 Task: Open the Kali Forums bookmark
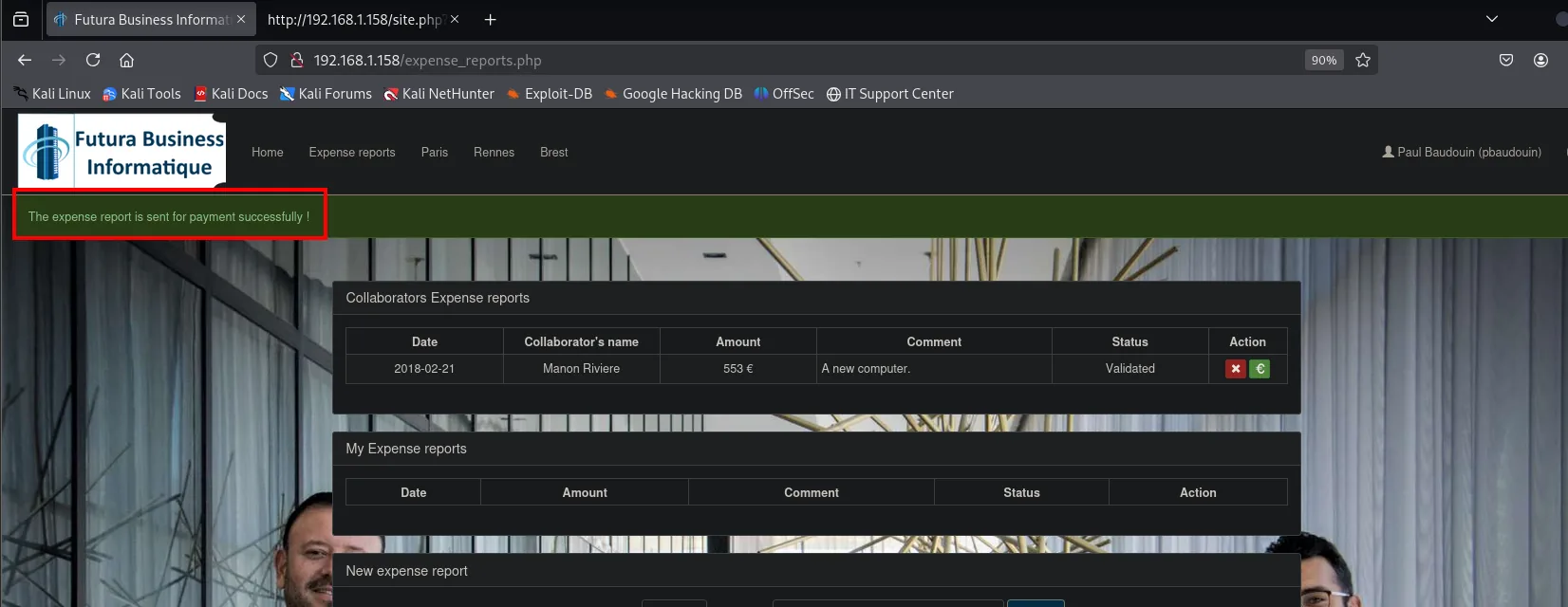click(x=326, y=94)
